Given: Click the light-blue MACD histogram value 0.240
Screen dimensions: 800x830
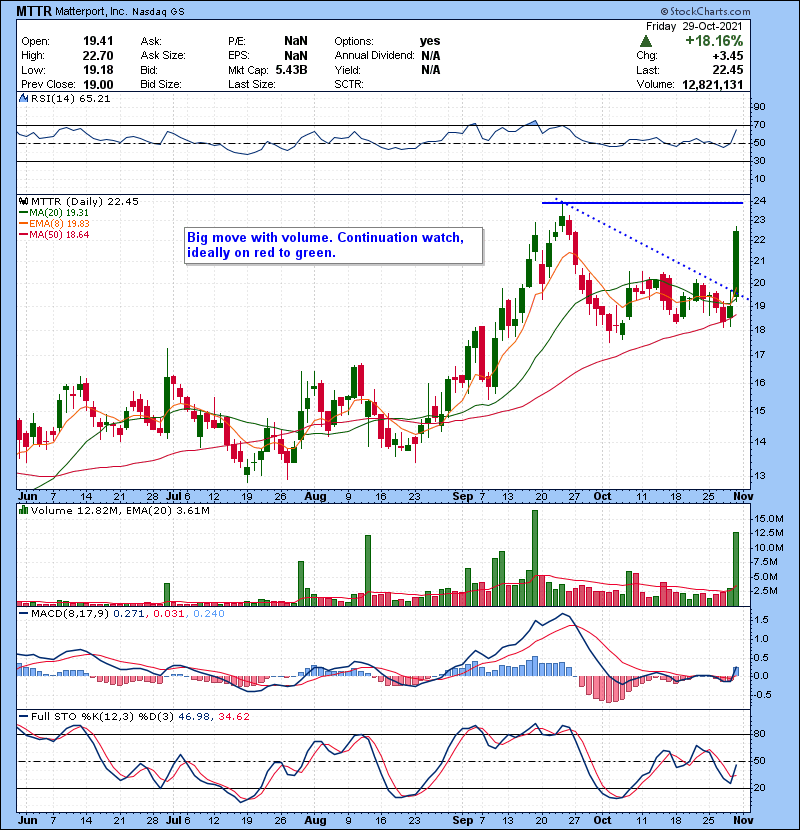Looking at the screenshot, I should [x=209, y=614].
